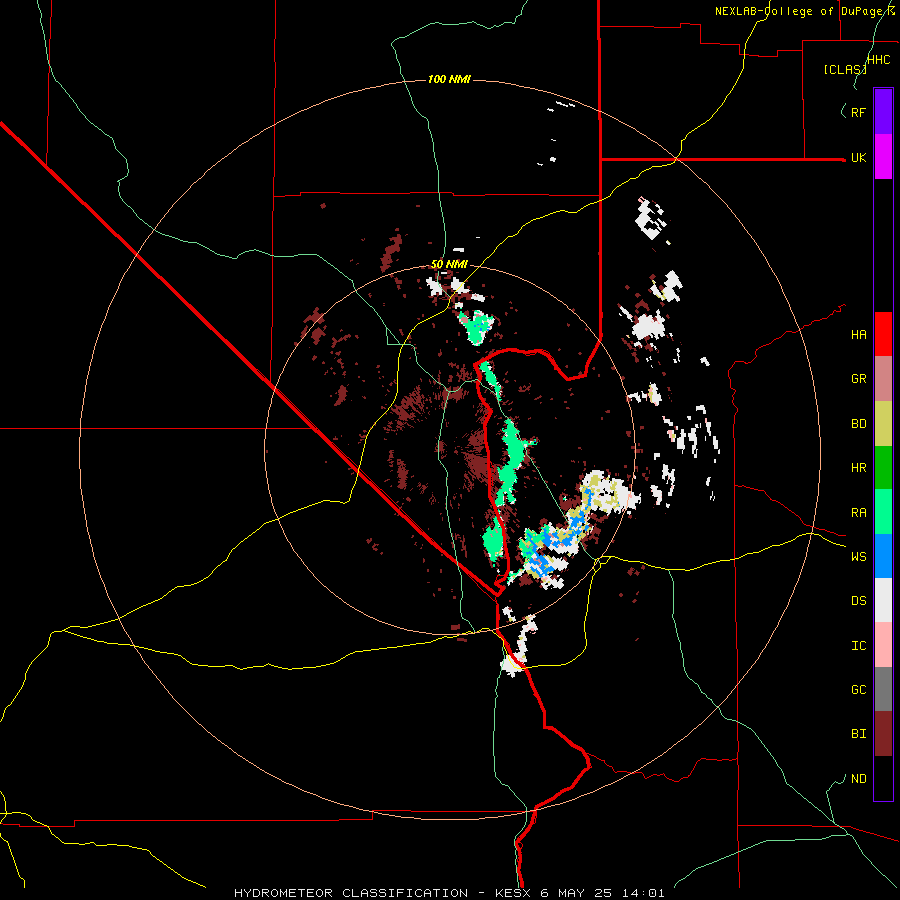Click the magenta UK legend color swatch
The image size is (900, 900).
[x=883, y=157]
